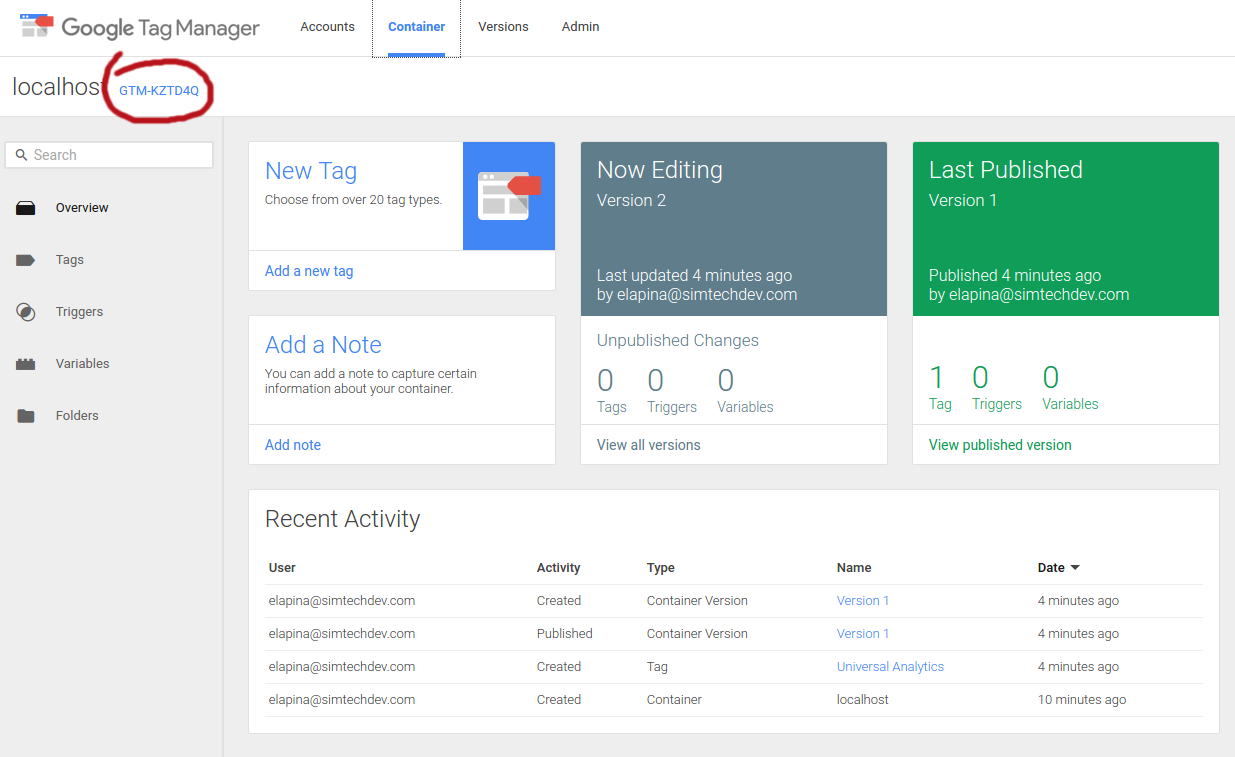
Task: Click the published Triggers count
Action: click(980, 378)
